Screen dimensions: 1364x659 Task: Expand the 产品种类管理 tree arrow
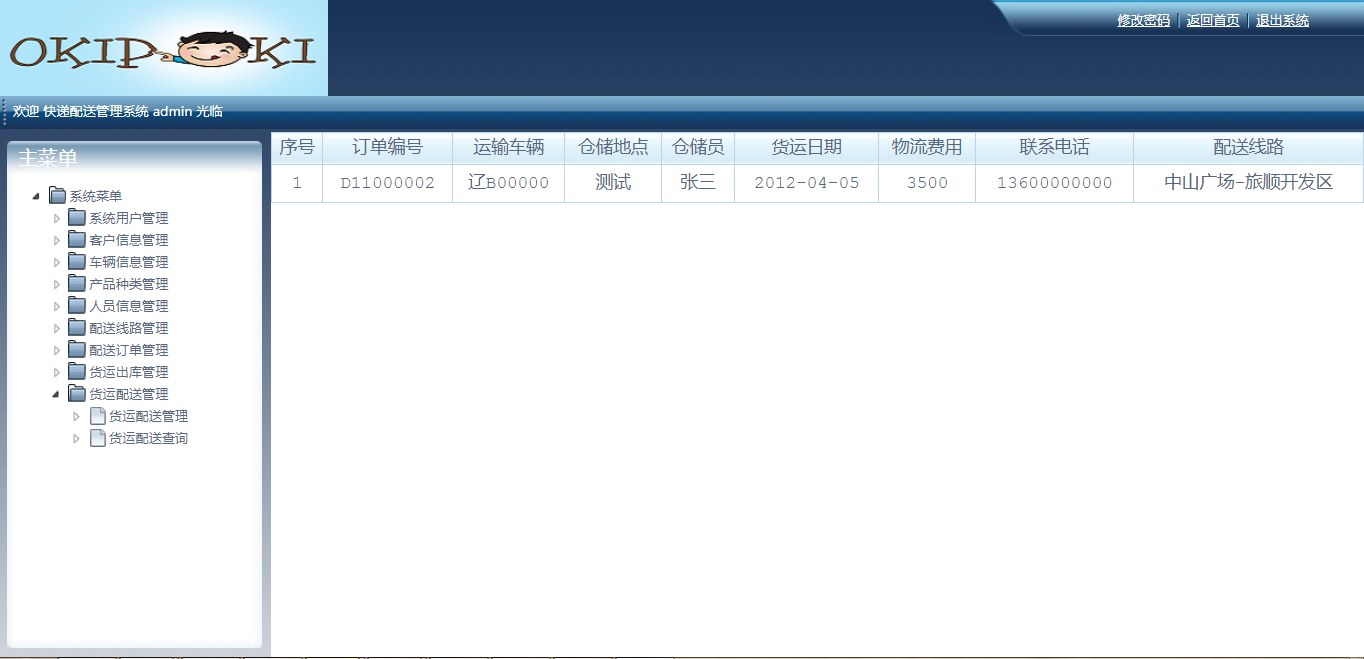pos(57,284)
